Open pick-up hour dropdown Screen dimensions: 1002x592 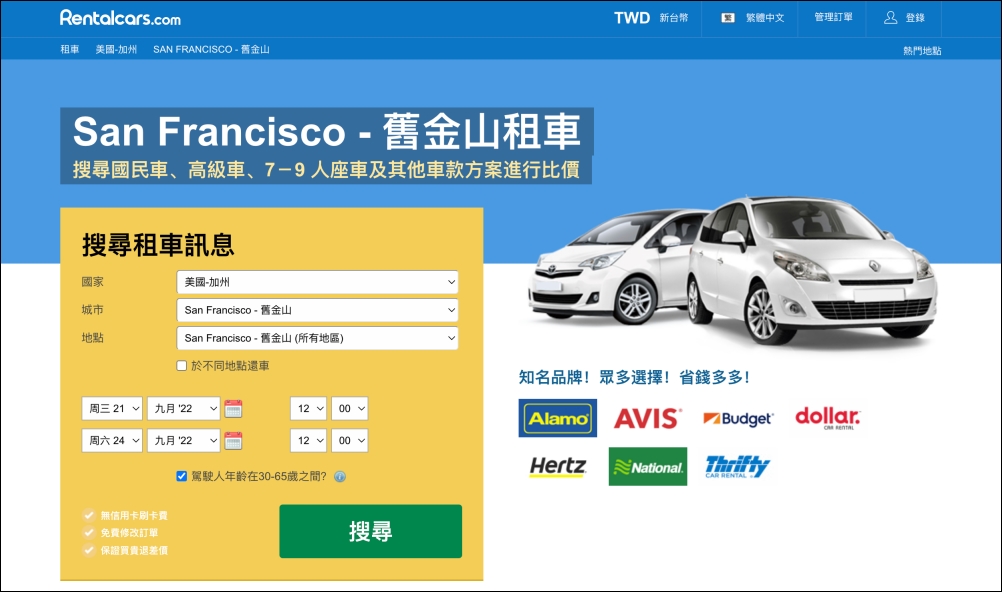[x=309, y=409]
